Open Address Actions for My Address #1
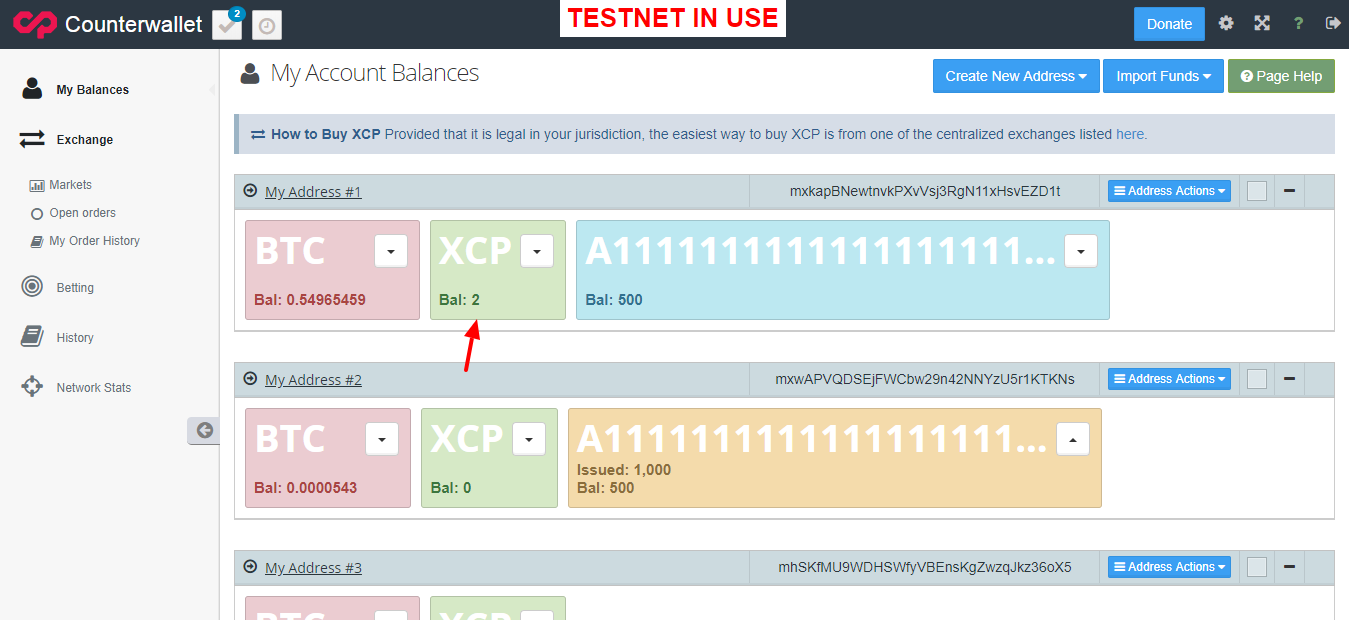Viewport: 1349px width, 620px height. 1170,191
